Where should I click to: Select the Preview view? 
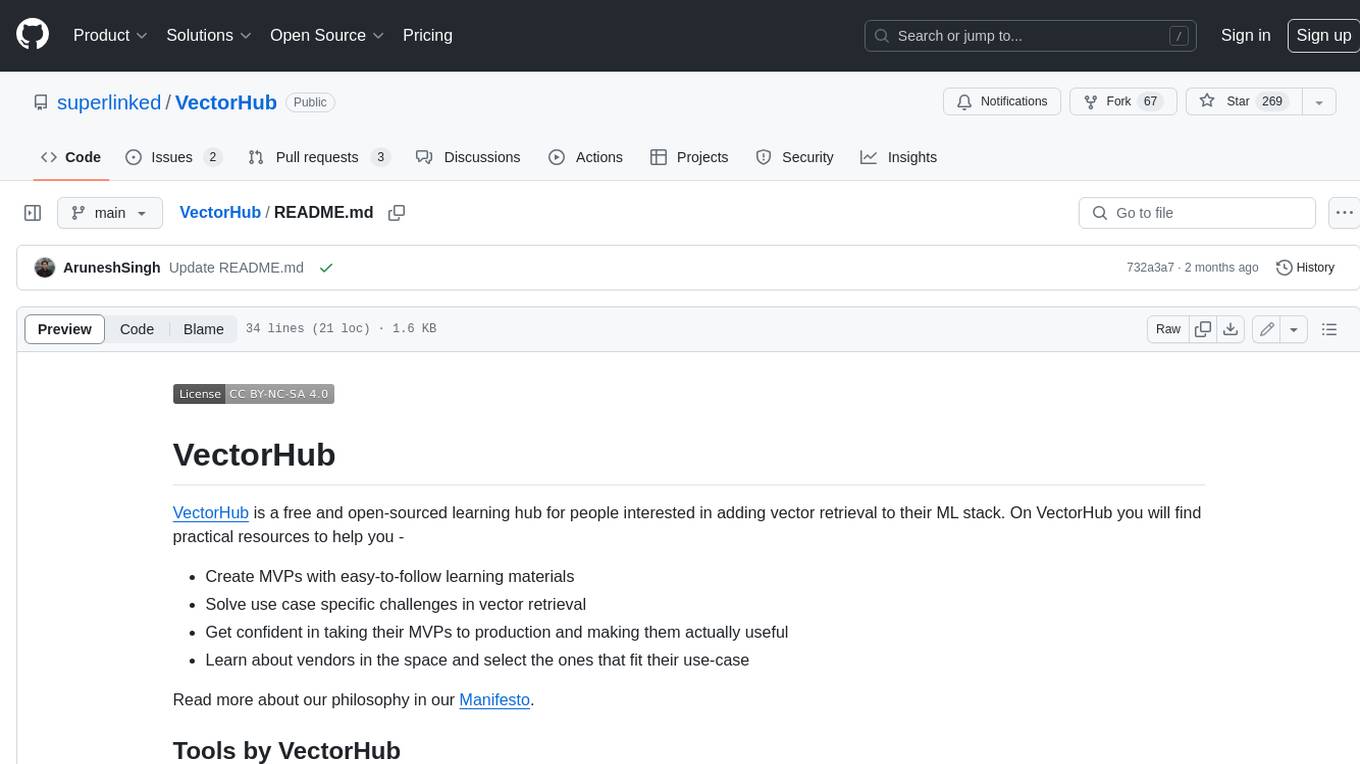65,329
